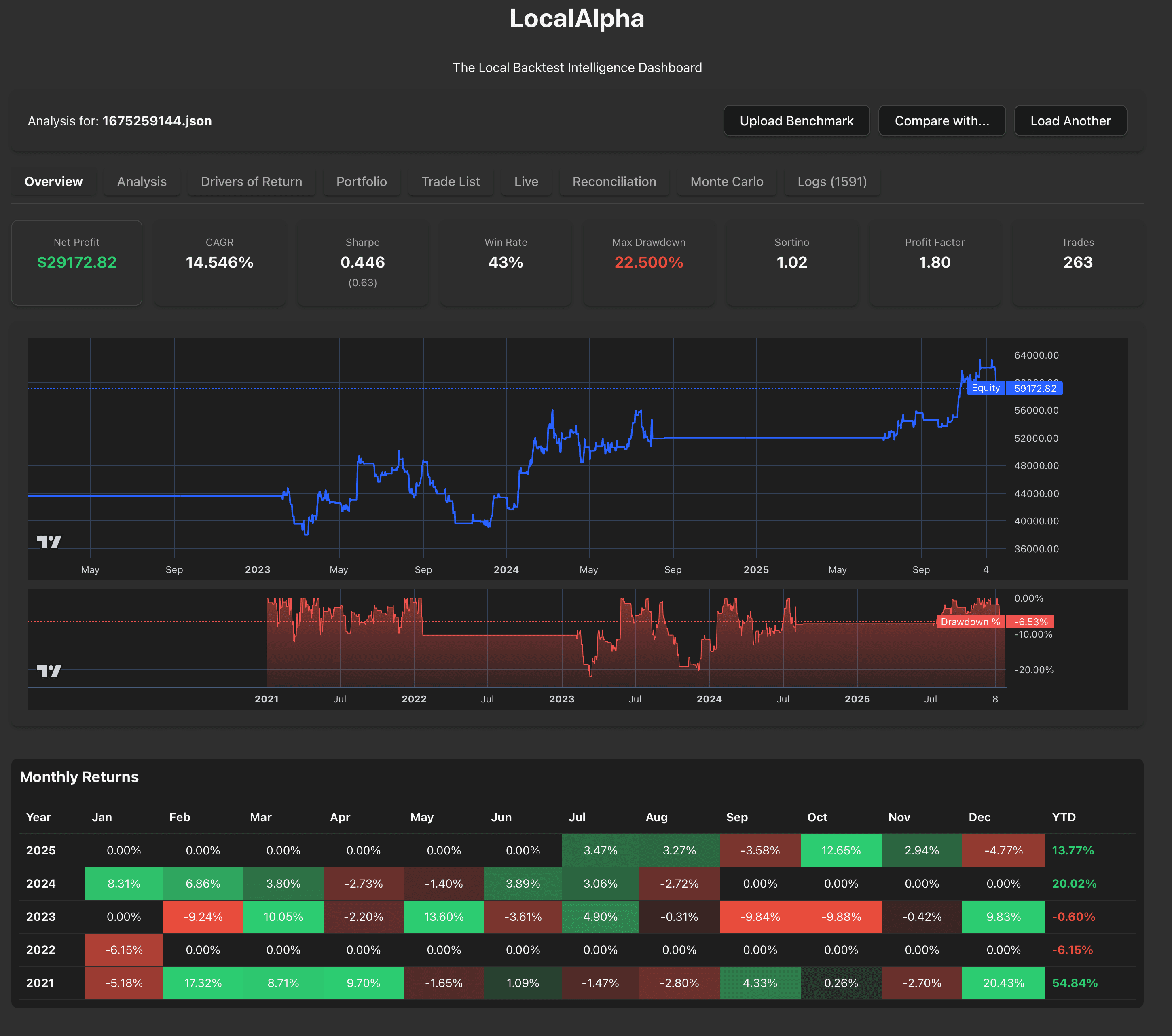The image size is (1172, 1036).
Task: Click the 2021 YTD value of 54.84%
Action: coord(1075,983)
